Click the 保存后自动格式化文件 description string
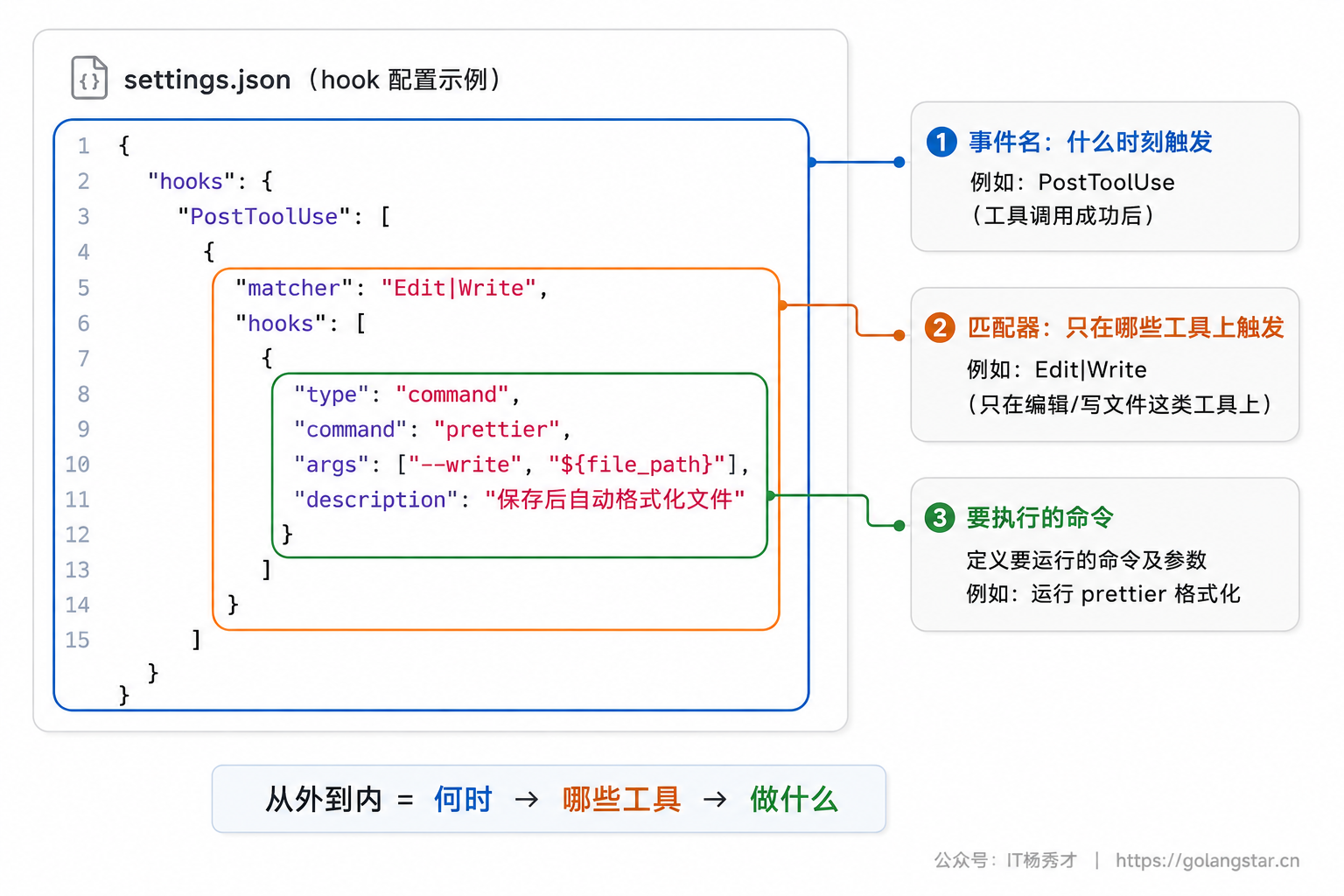The image size is (1344, 896). (615, 500)
